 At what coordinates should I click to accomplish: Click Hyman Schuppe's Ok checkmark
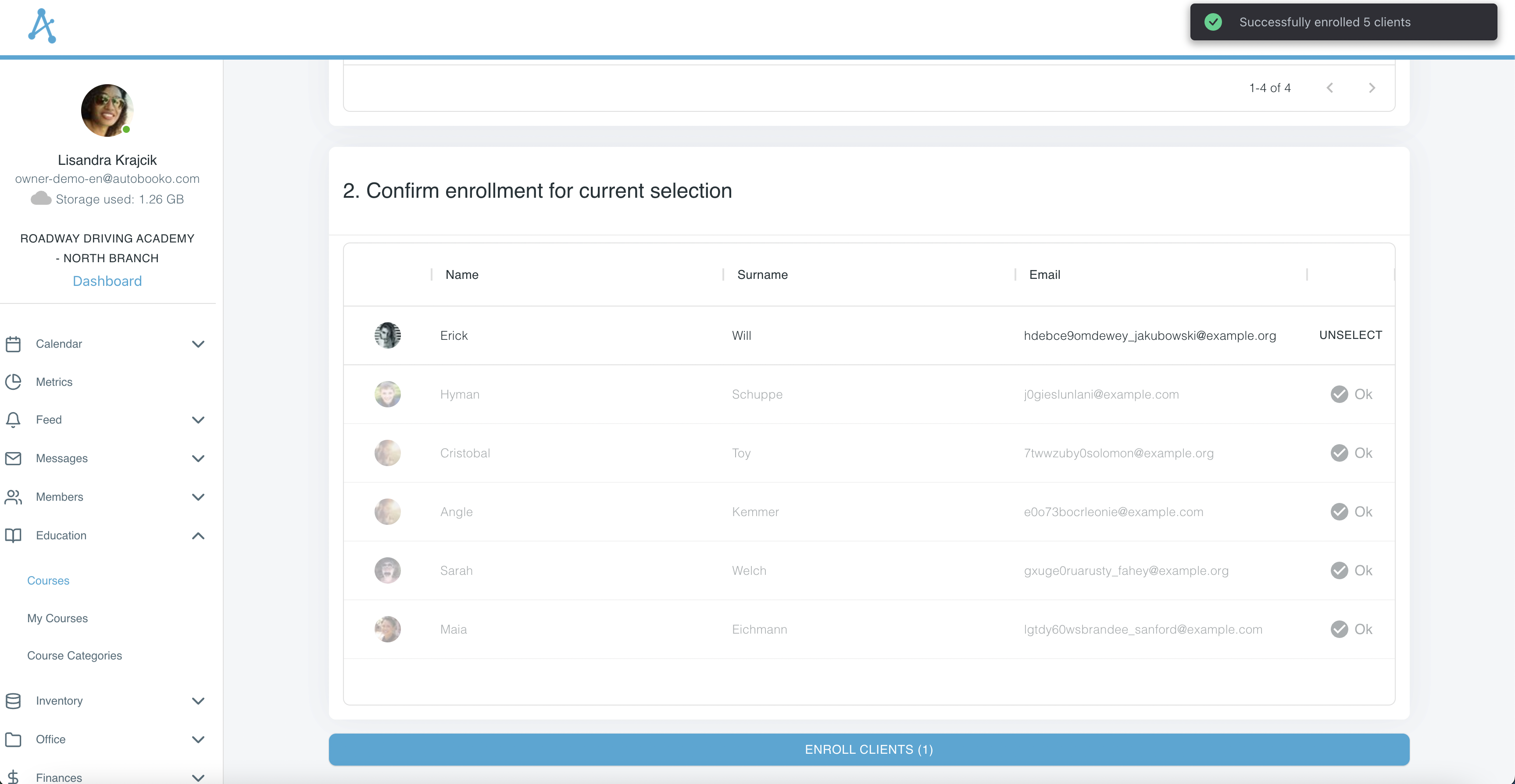click(x=1339, y=394)
